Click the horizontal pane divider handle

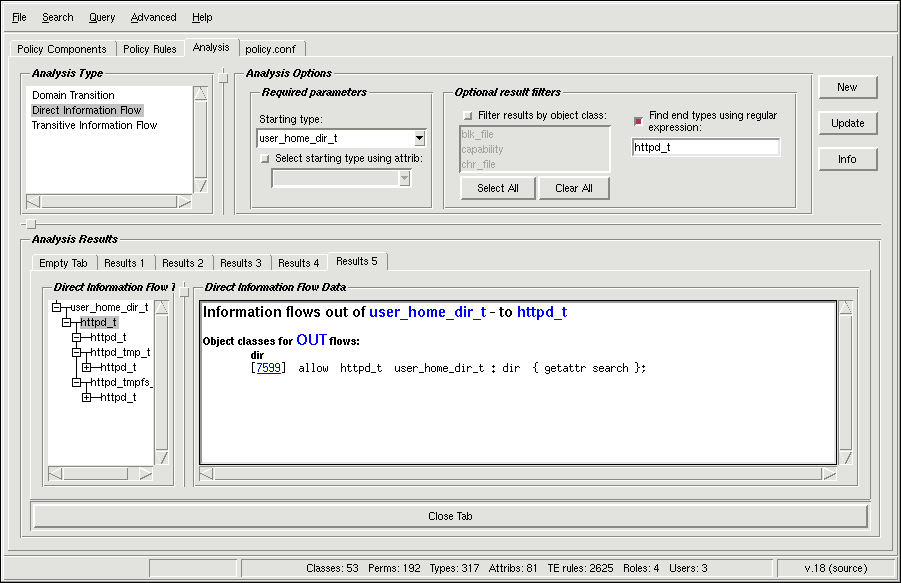pos(31,224)
